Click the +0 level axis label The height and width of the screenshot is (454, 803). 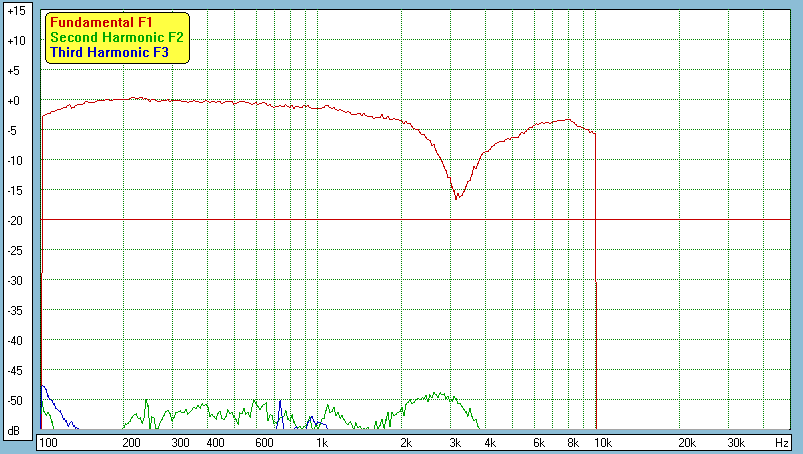click(14, 101)
